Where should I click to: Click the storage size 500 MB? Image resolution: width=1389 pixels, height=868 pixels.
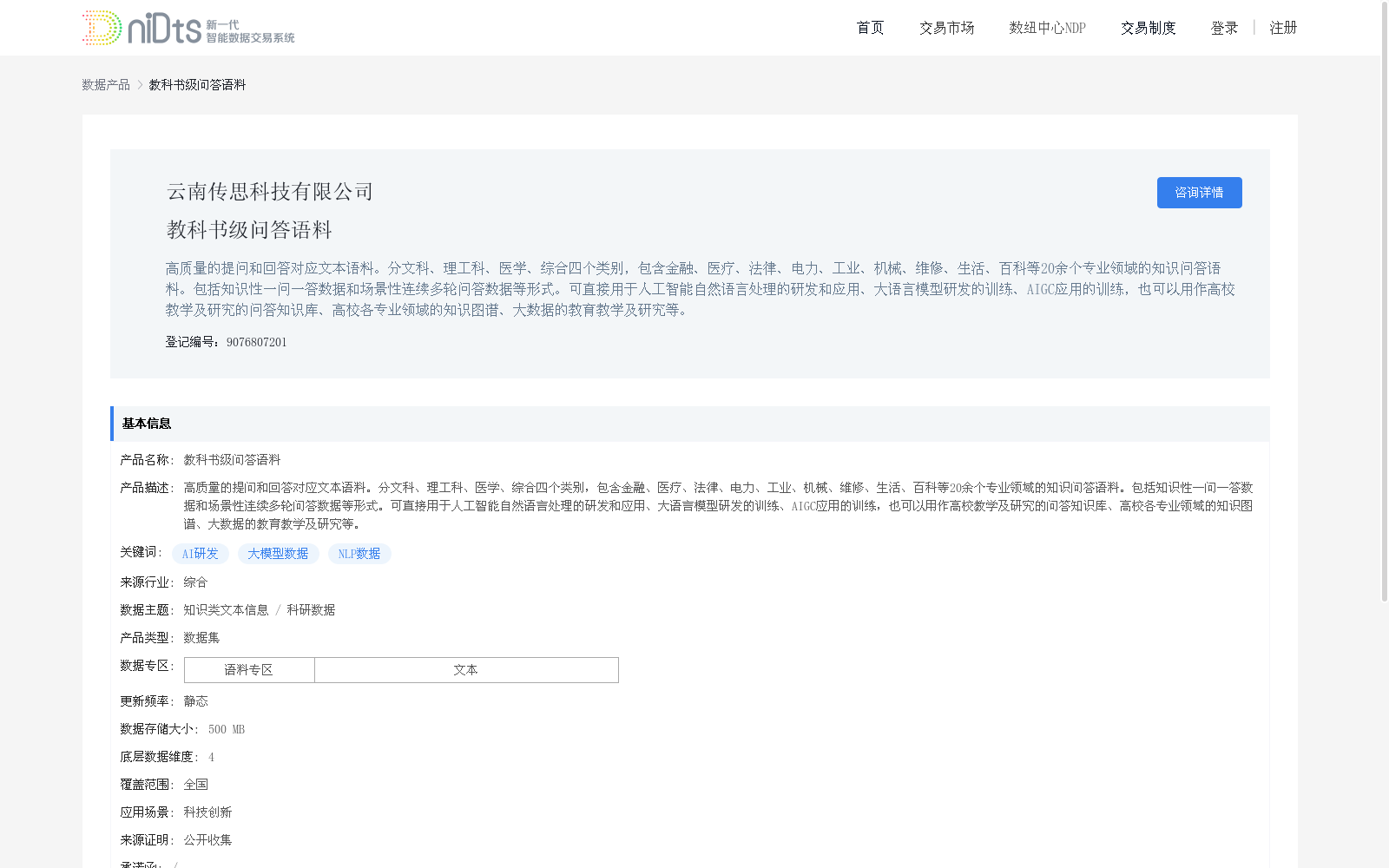(227, 729)
